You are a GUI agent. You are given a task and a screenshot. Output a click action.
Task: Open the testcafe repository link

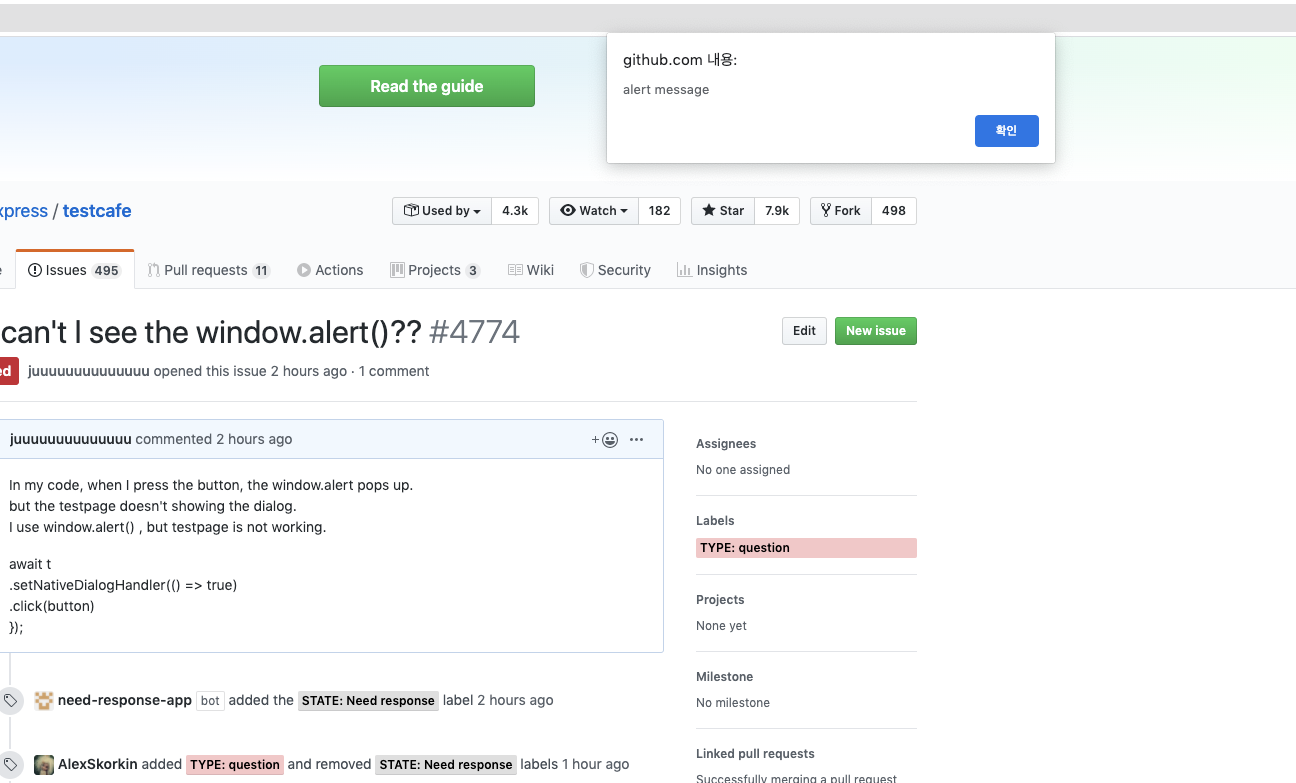click(x=96, y=210)
